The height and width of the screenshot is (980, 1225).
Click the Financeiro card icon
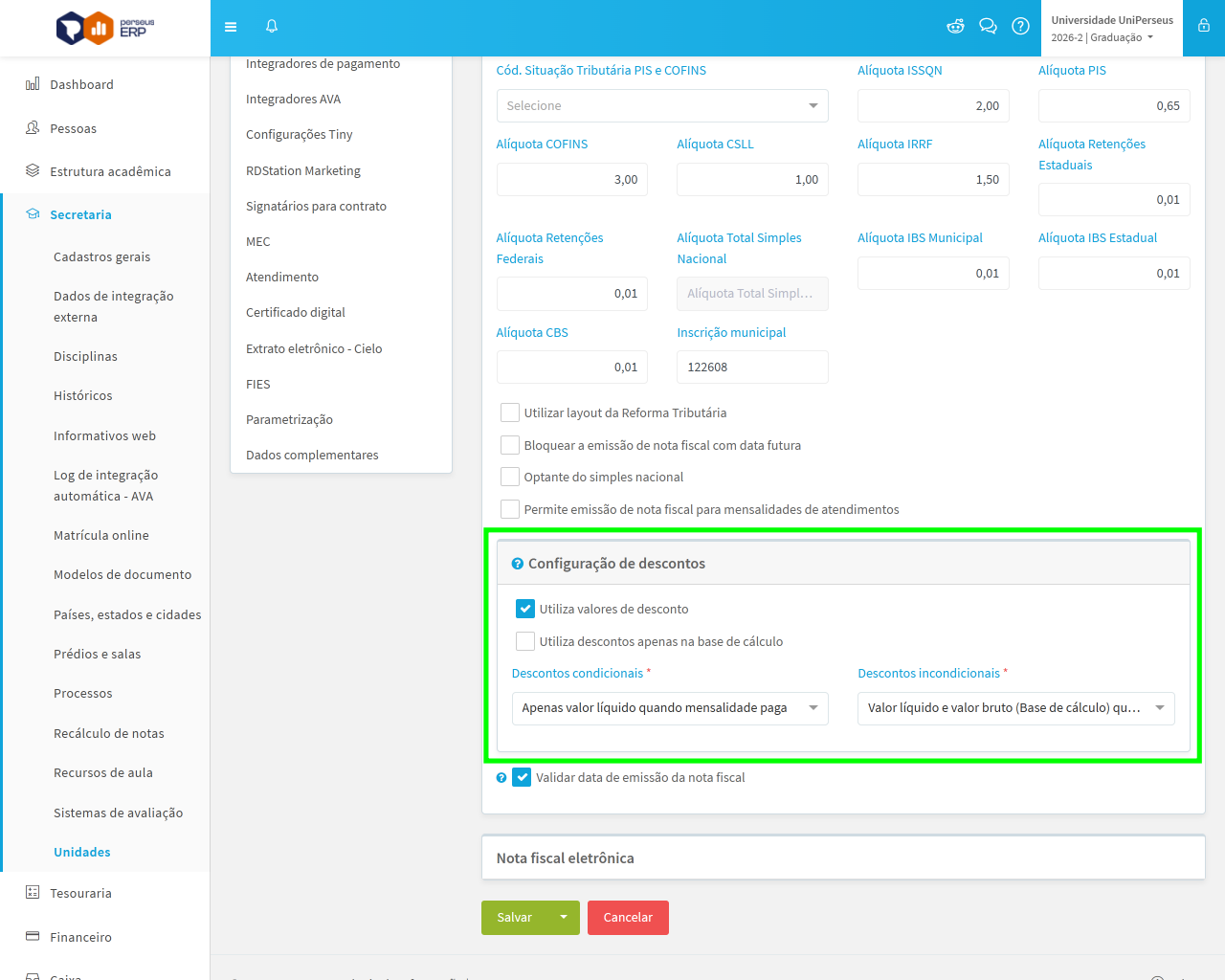33,937
